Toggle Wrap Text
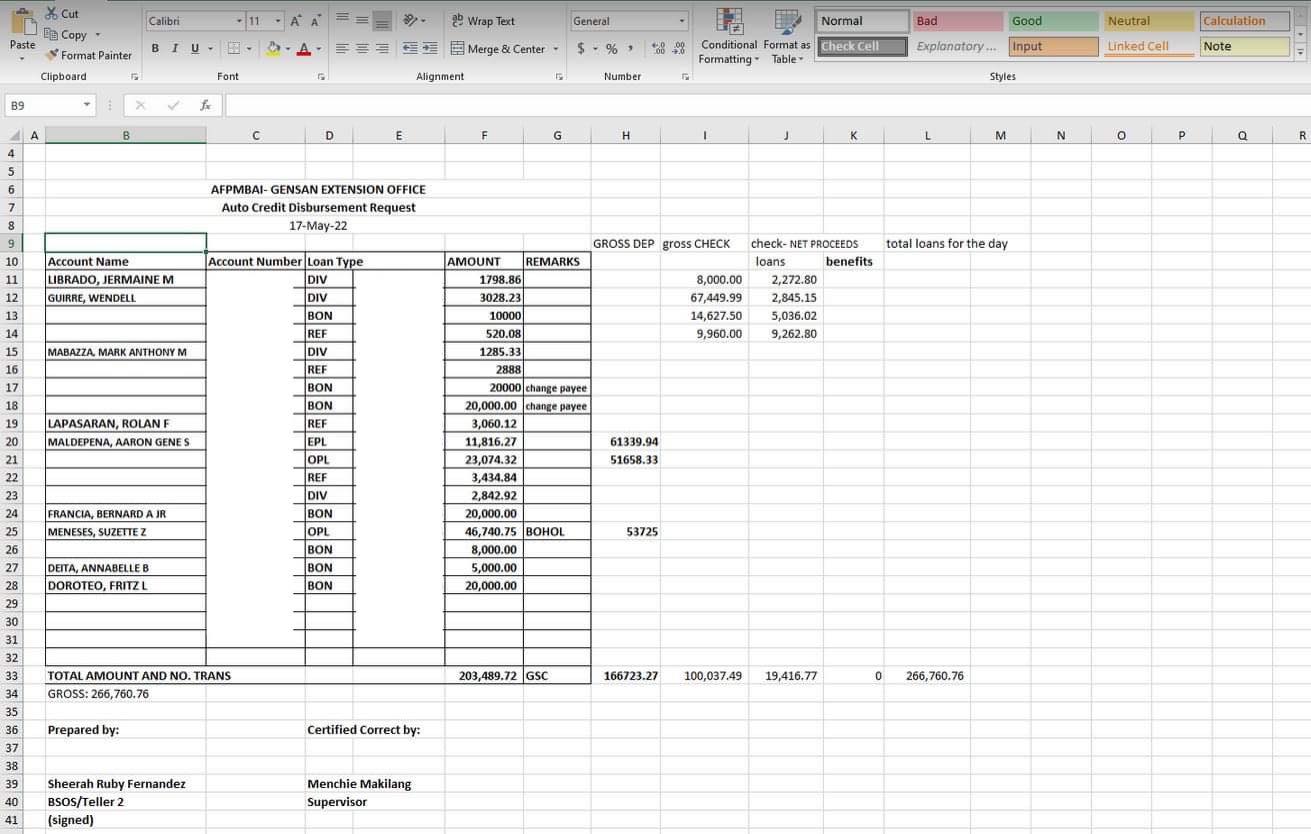Screen dimensions: 1311x834 [483, 20]
